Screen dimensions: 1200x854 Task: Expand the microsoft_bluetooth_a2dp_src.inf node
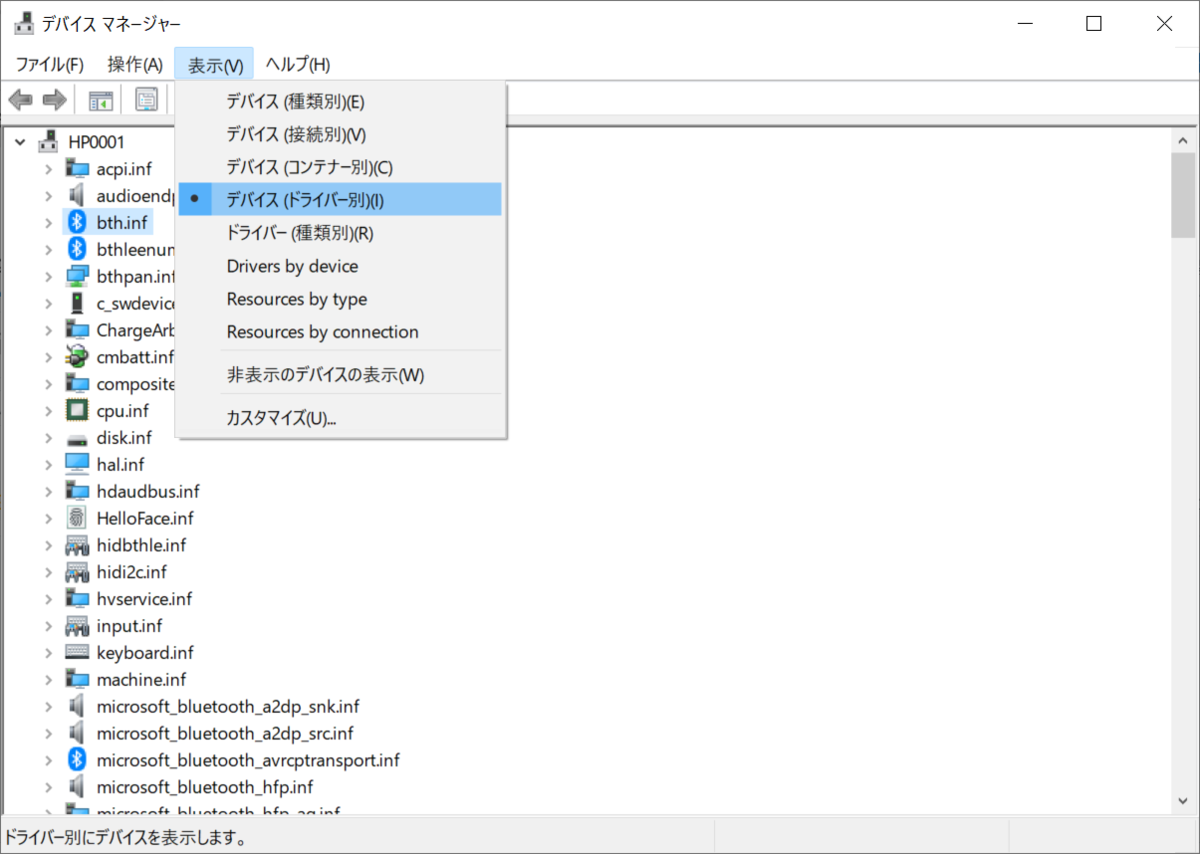(x=48, y=734)
